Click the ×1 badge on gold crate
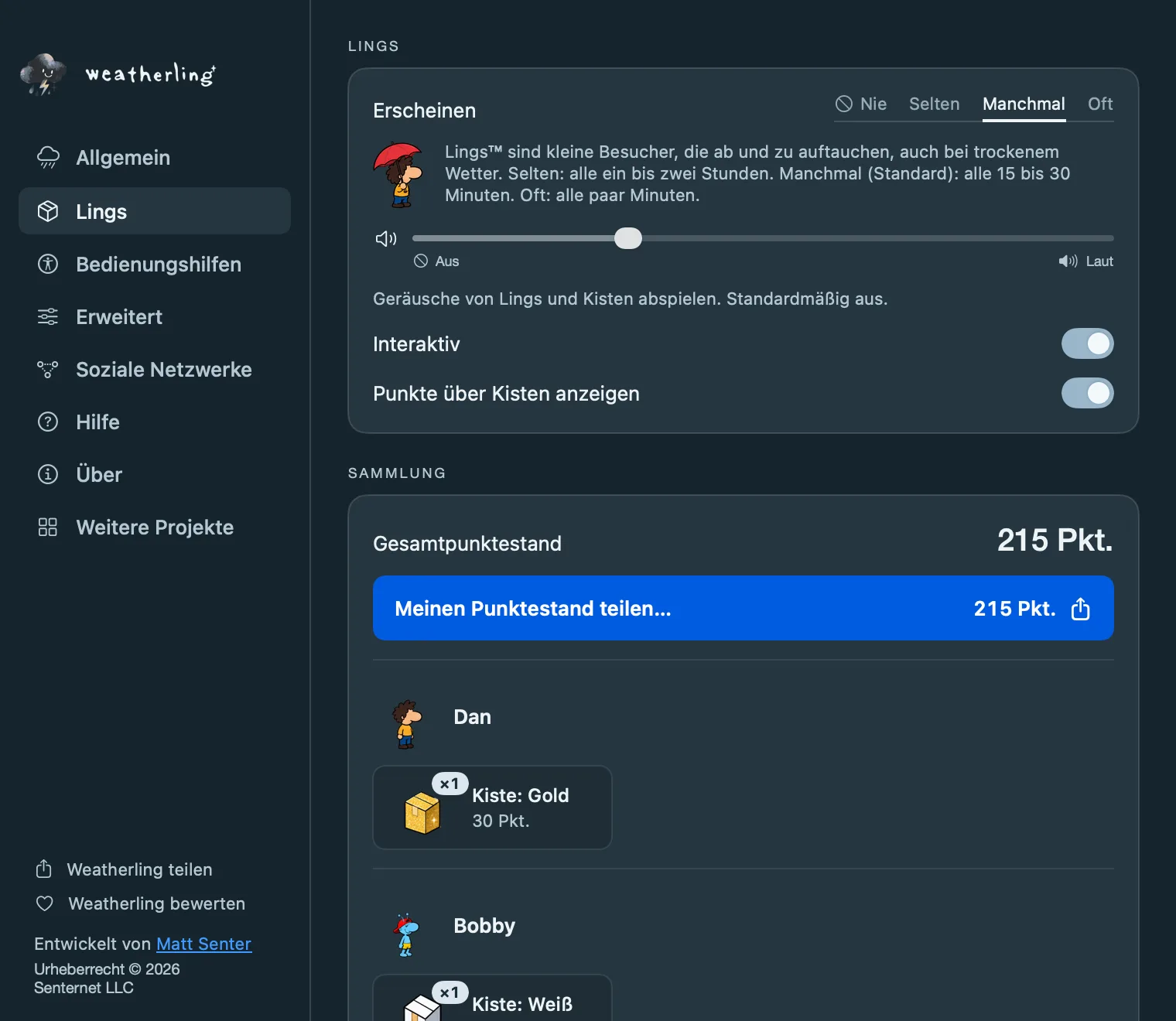The image size is (1176, 1021). click(450, 784)
